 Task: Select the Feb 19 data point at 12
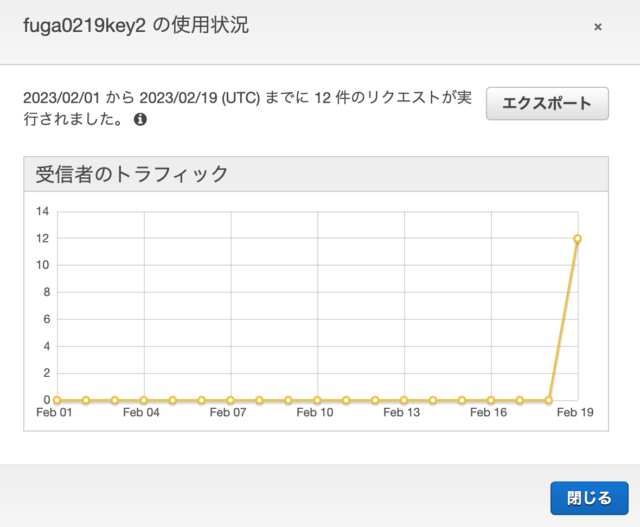click(577, 239)
